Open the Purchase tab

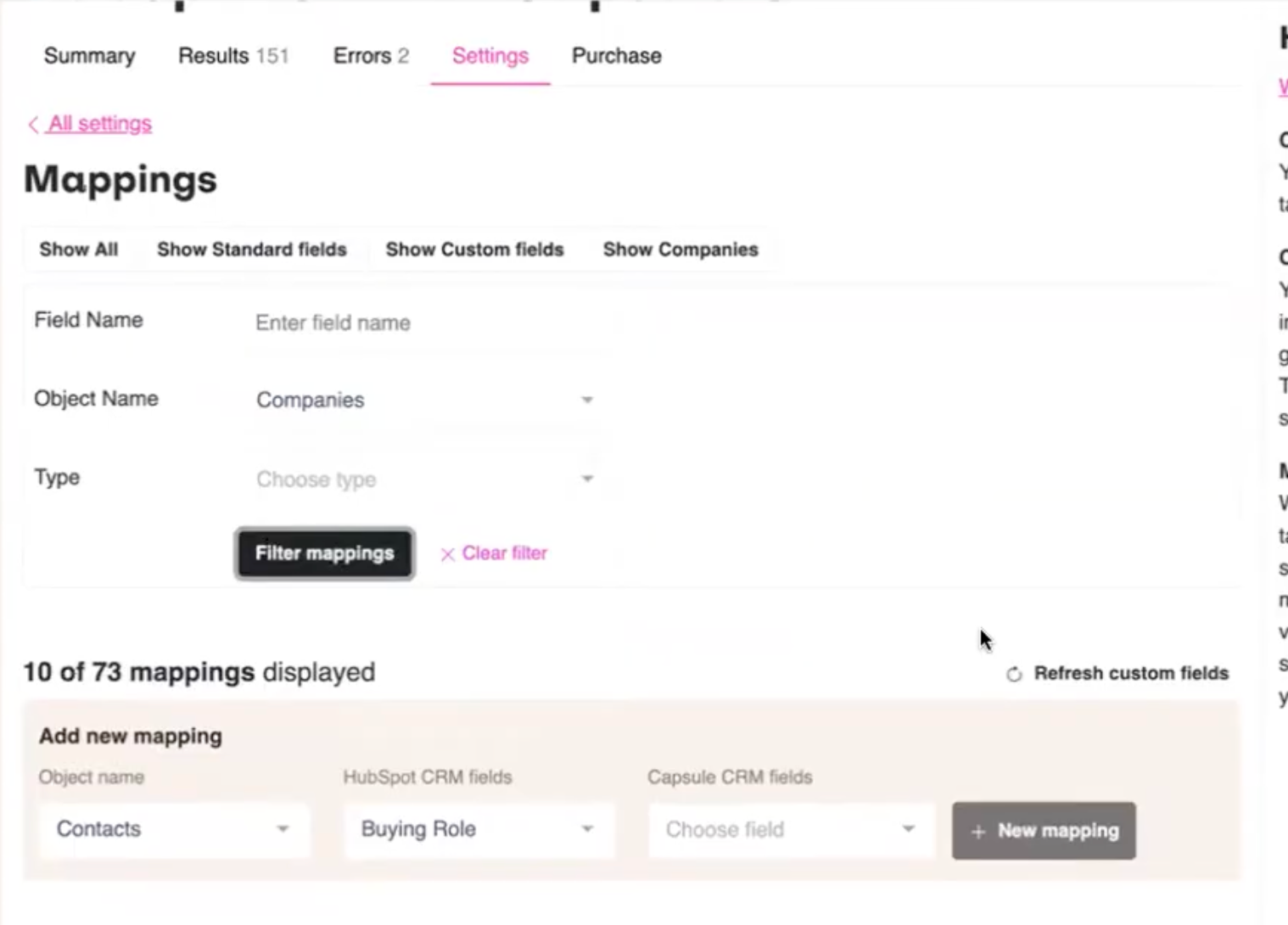617,56
